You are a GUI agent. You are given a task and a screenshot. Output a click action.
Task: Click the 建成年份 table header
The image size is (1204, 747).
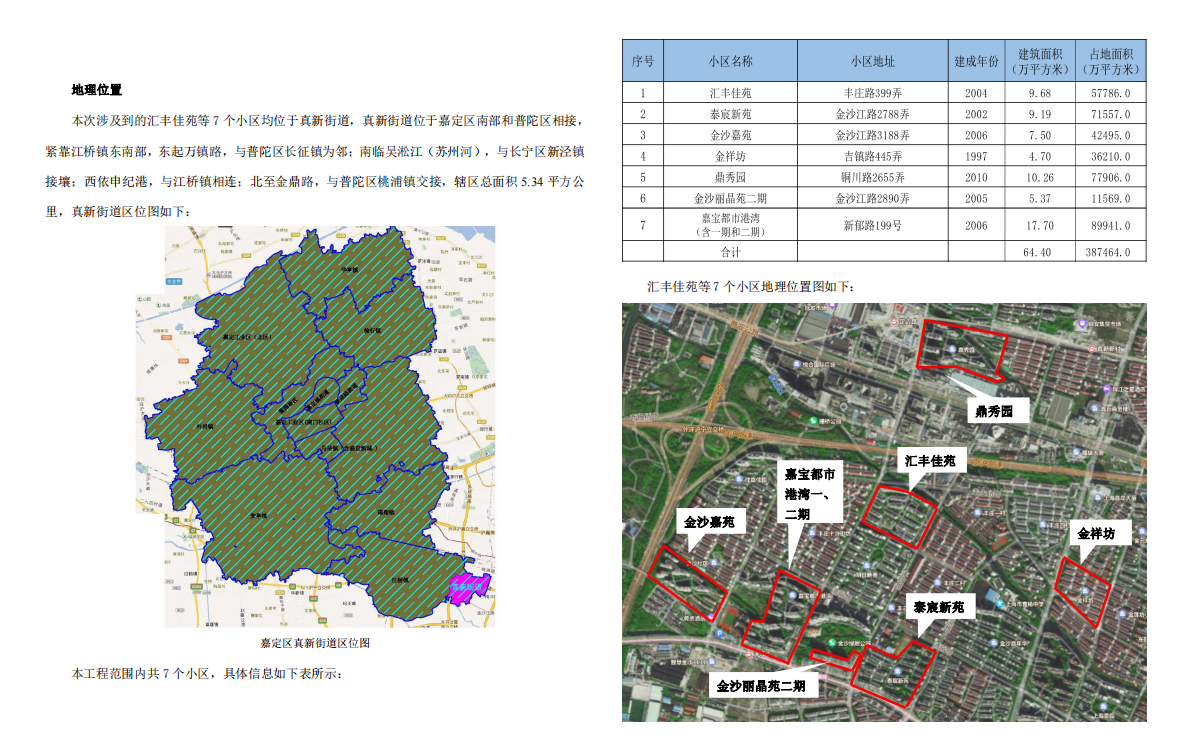click(x=976, y=61)
